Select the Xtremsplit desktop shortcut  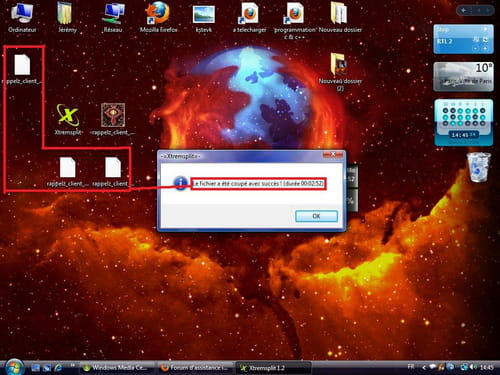68,119
